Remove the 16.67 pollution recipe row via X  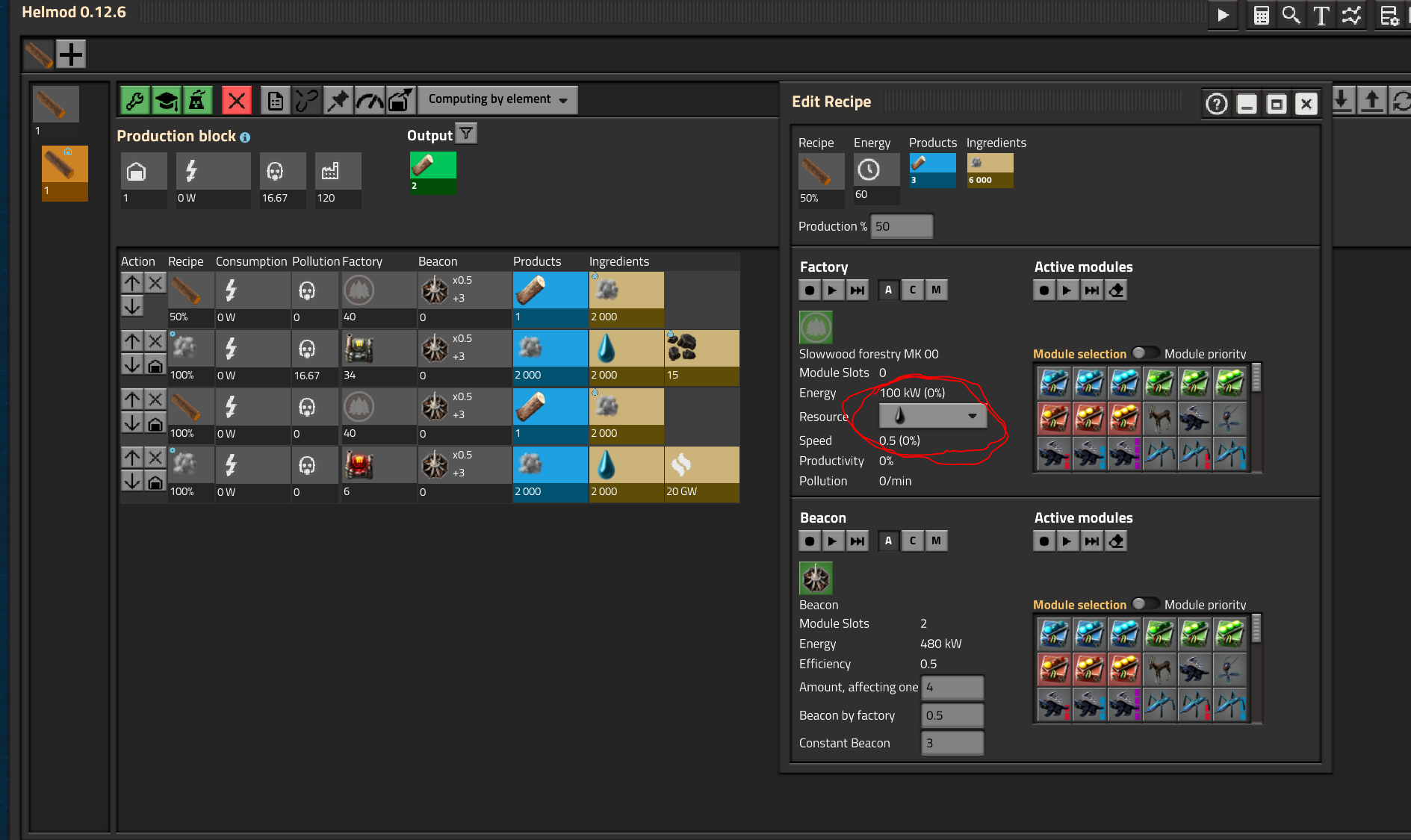point(155,341)
